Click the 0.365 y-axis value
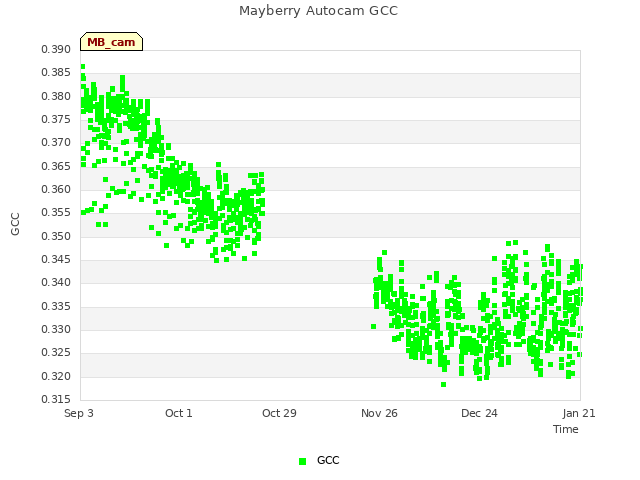Image resolution: width=640 pixels, height=480 pixels. (56, 167)
